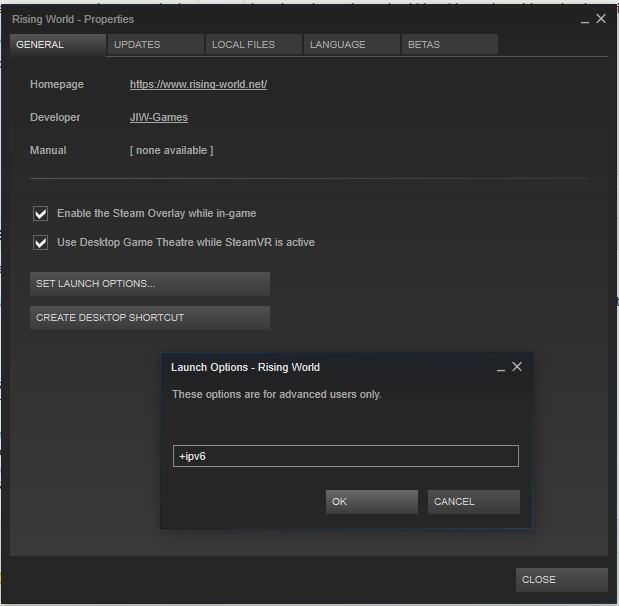
Task: Open the rising-world.net homepage link
Action: pyautogui.click(x=198, y=85)
